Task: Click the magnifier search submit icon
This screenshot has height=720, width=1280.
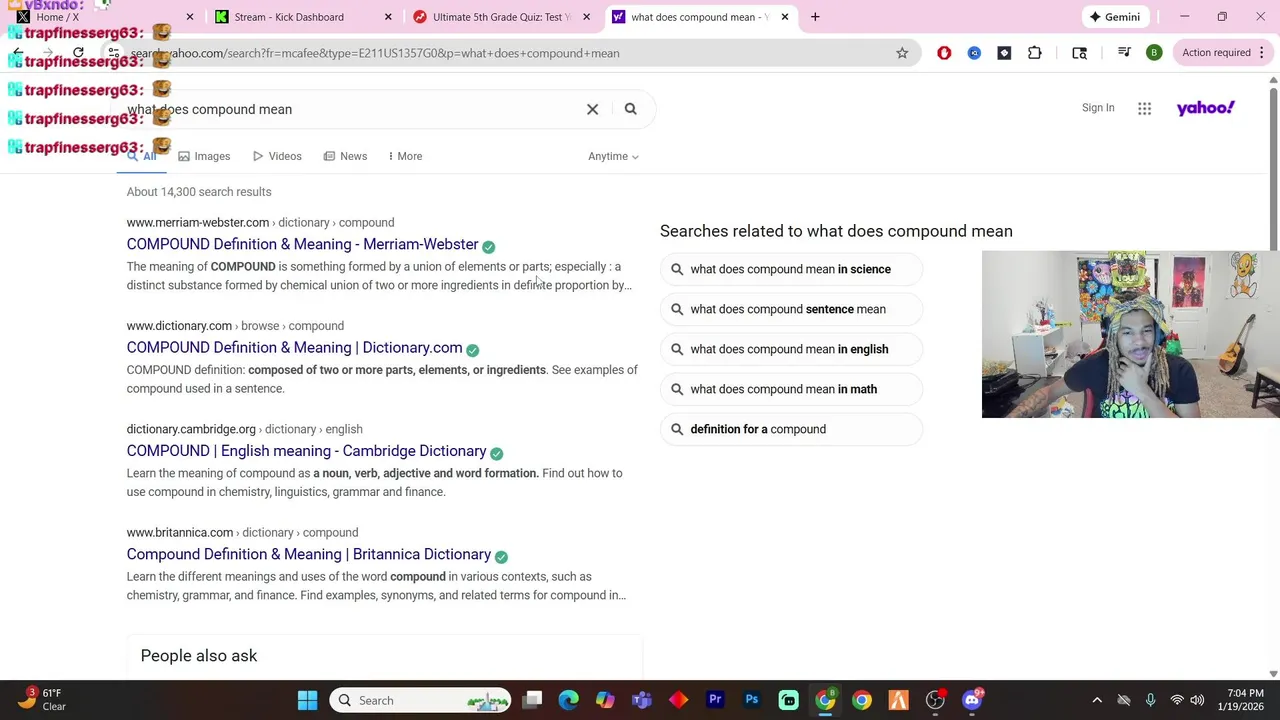Action: click(x=630, y=109)
